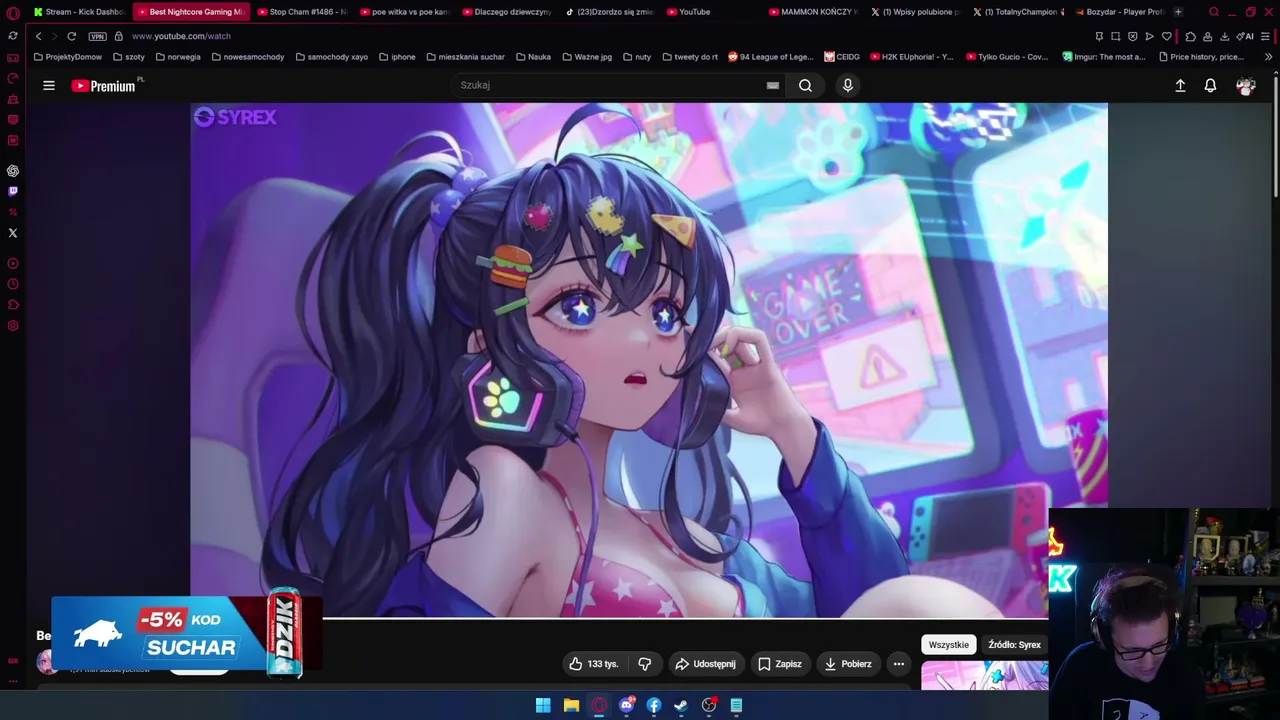Viewport: 1280px width, 720px height.
Task: Open the Imgur bookmark
Action: click(x=1104, y=57)
